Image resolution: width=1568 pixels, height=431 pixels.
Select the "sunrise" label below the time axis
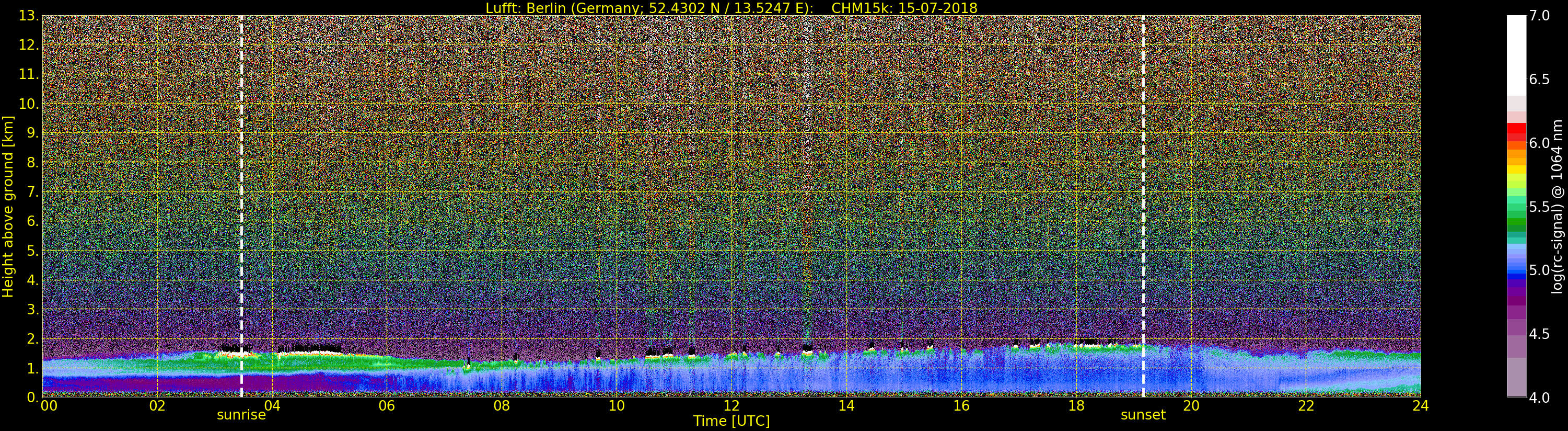(x=241, y=415)
